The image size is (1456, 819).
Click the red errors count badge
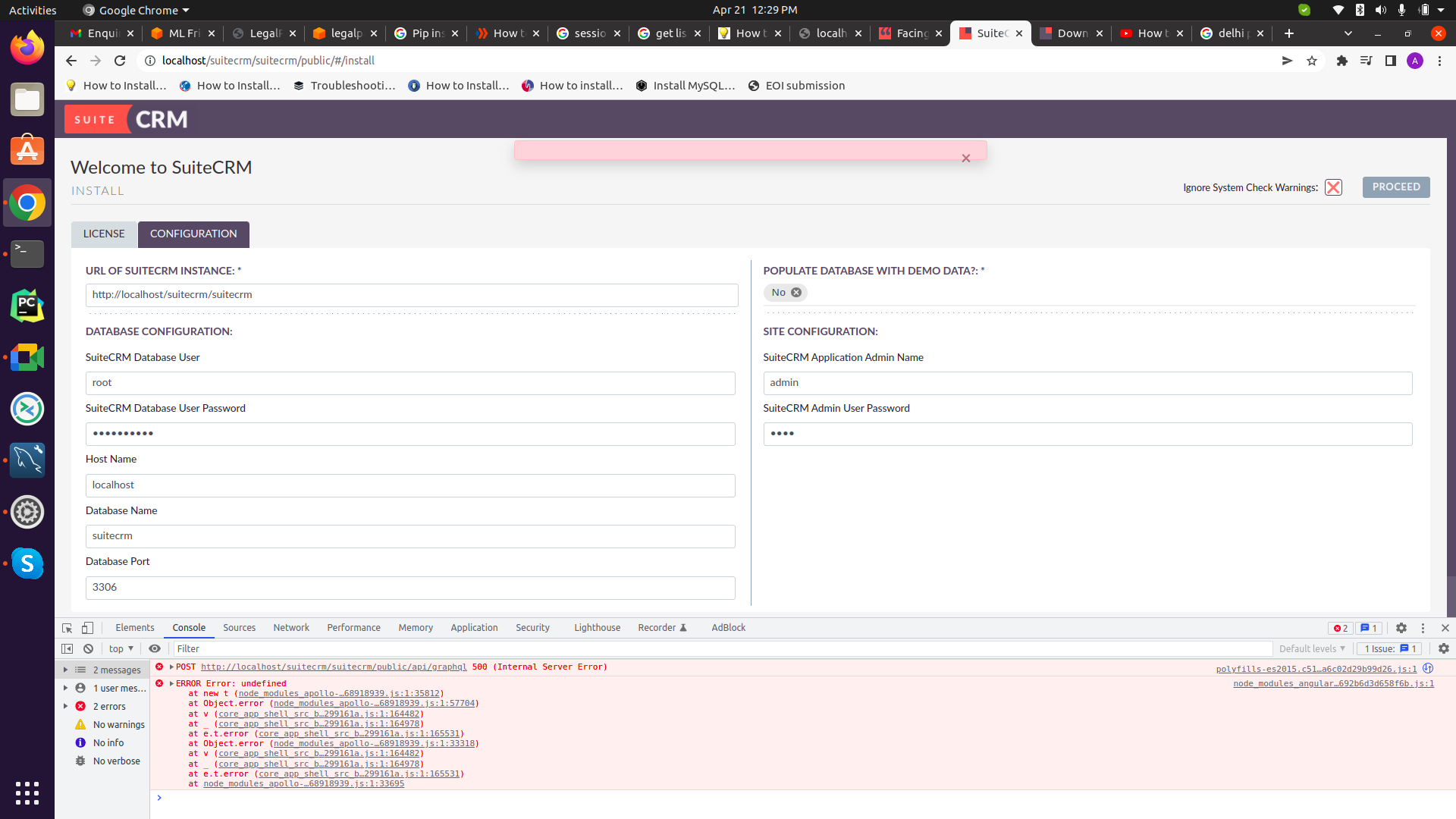pos(1341,628)
